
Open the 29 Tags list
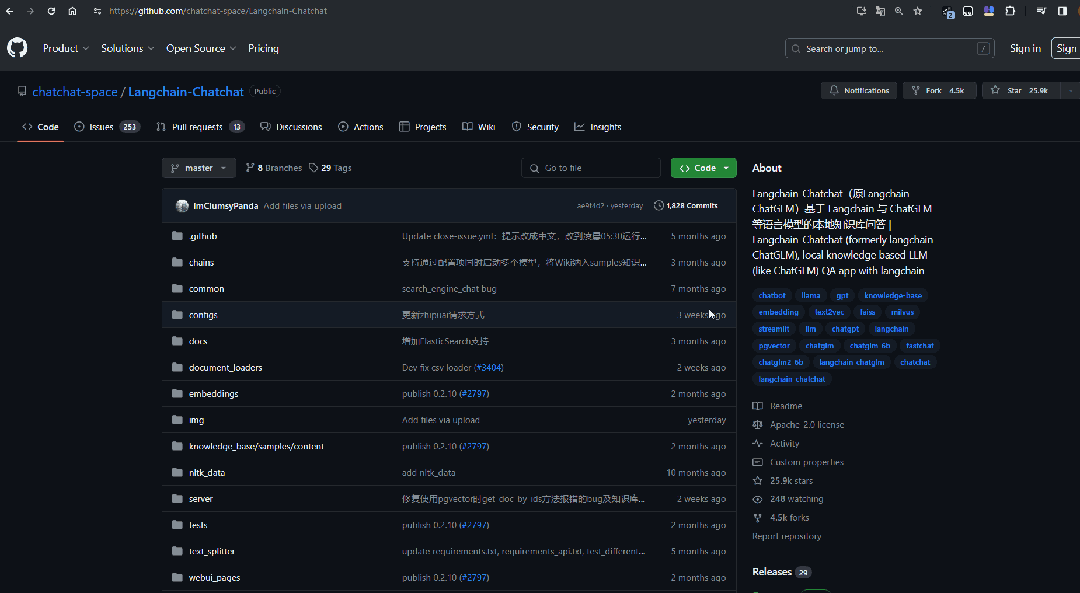pyautogui.click(x=330, y=167)
